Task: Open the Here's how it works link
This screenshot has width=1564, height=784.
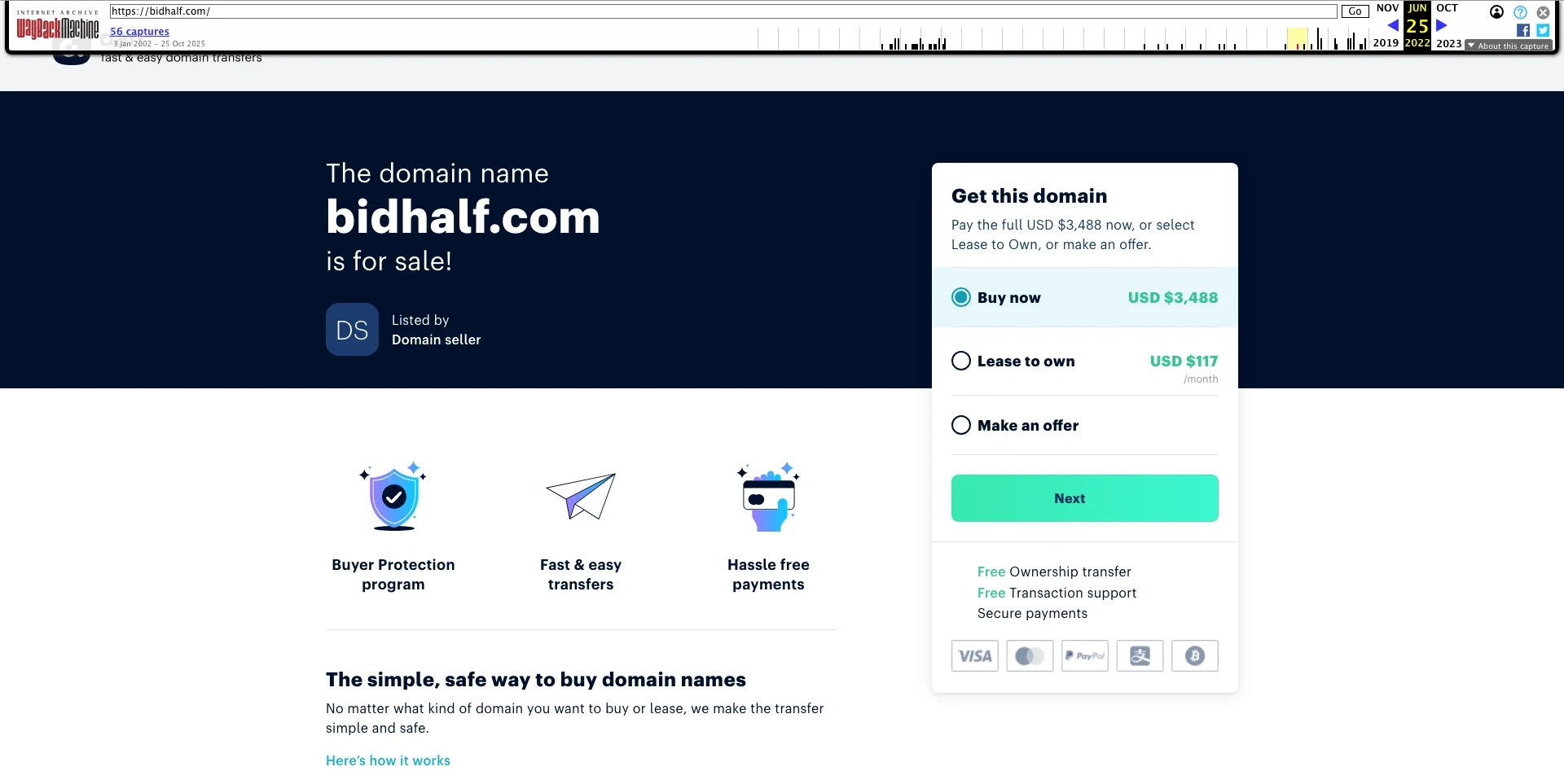Action: click(x=388, y=760)
